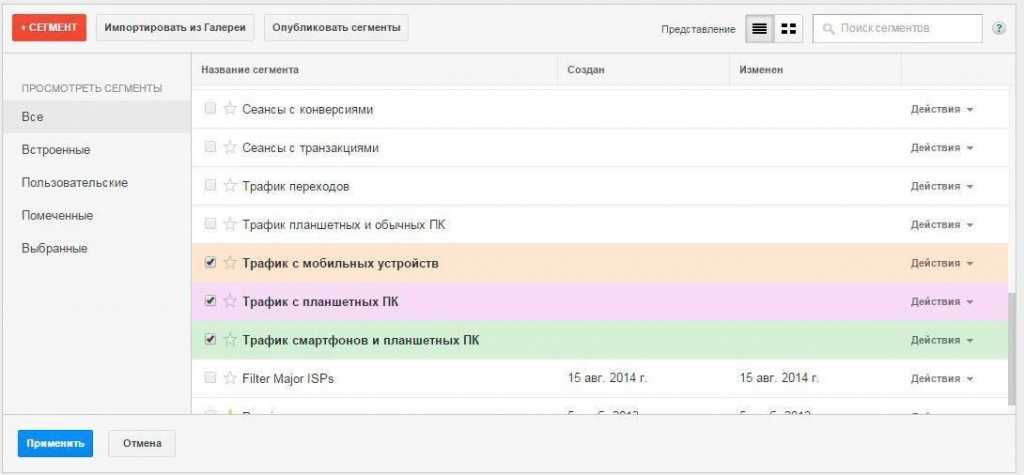Open the help question mark icon
The height and width of the screenshot is (475, 1024).
998,29
